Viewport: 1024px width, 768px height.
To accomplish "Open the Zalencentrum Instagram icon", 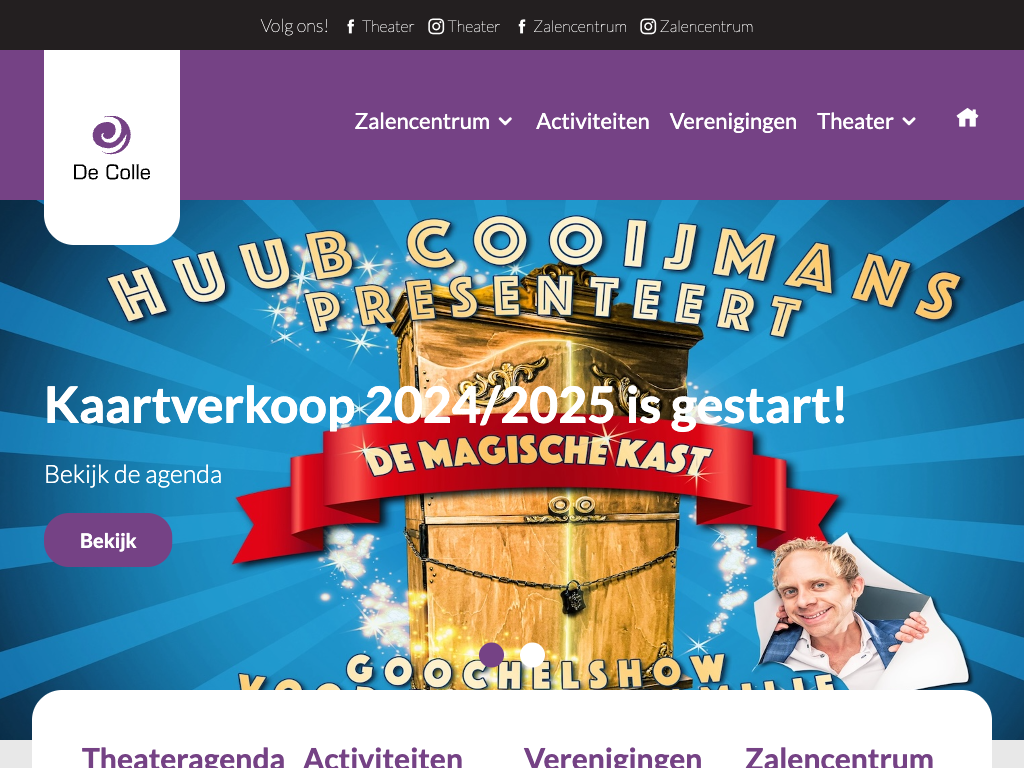I will pyautogui.click(x=648, y=27).
